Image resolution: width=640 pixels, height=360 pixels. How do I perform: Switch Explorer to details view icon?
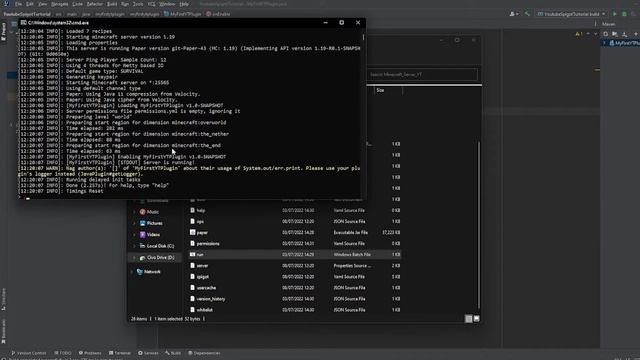point(469,319)
